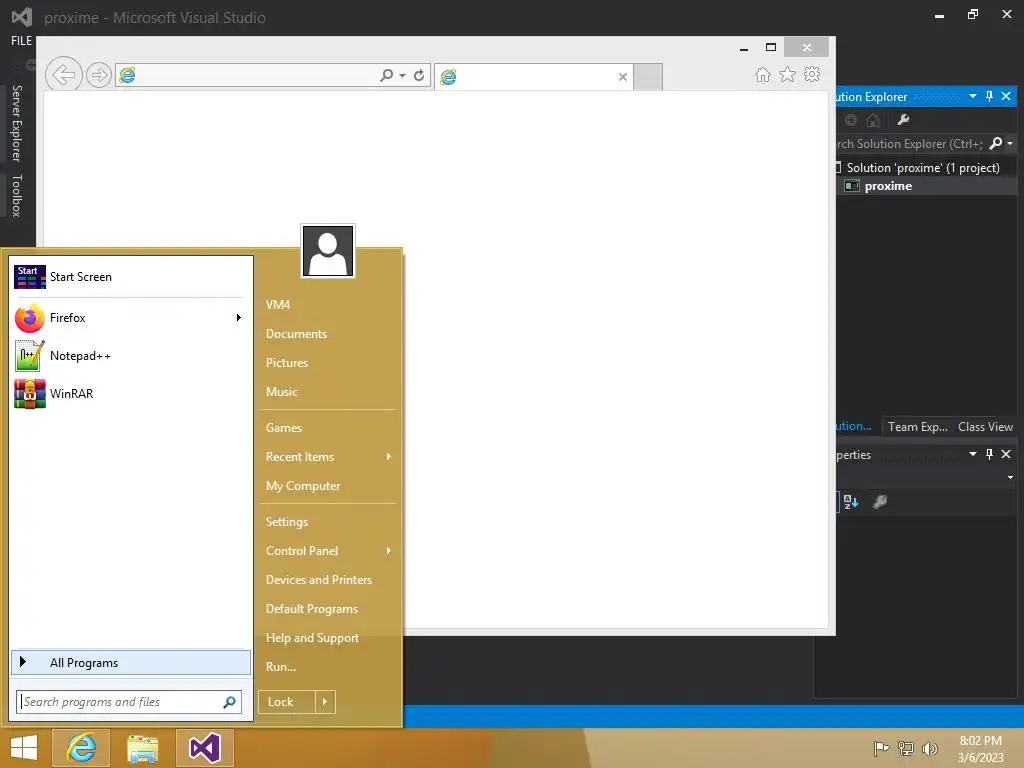The width and height of the screenshot is (1024, 768).
Task: Open a new tab in Internet Explorer
Action: click(648, 77)
